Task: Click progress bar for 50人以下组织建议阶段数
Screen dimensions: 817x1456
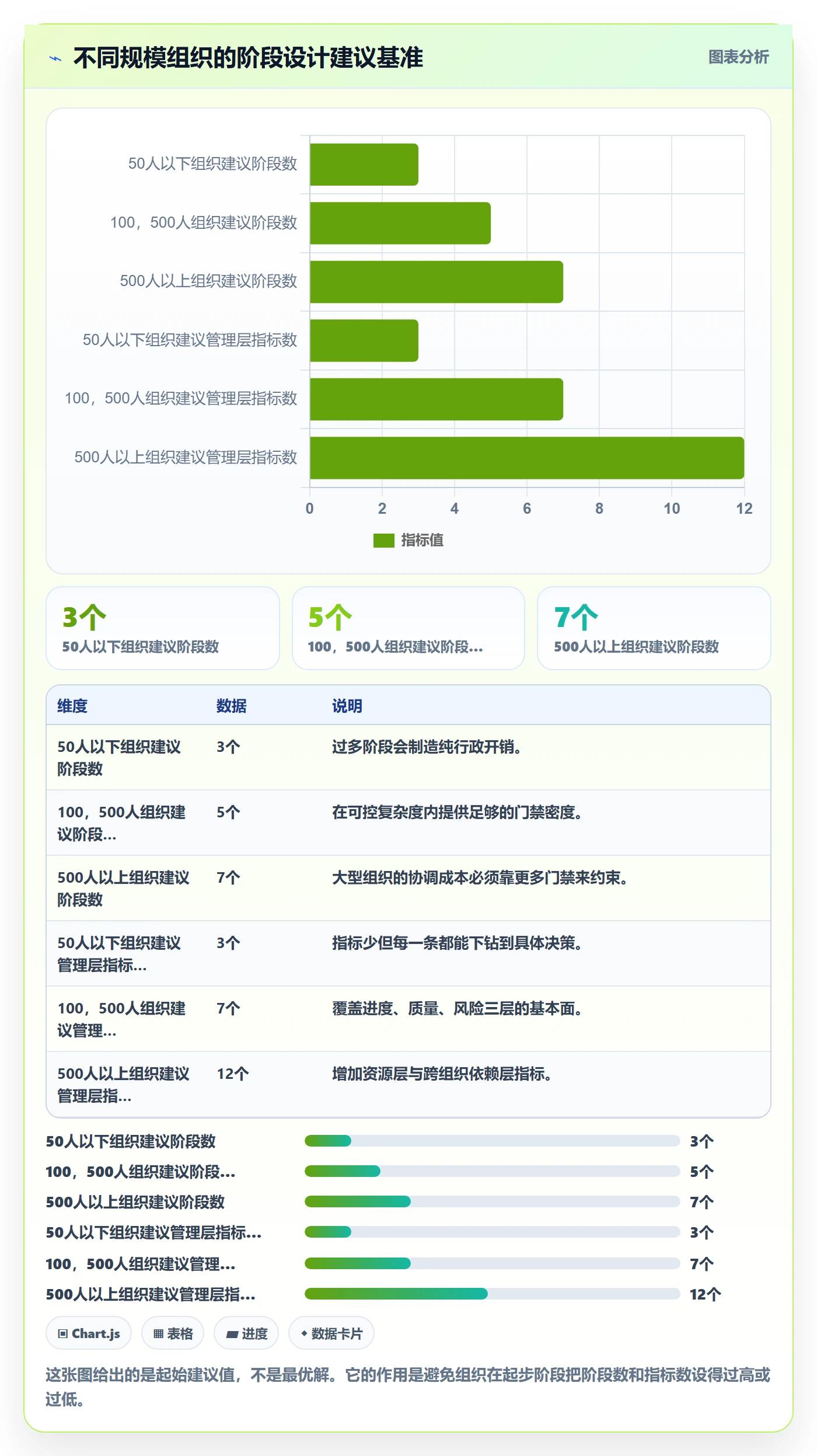Action: click(x=492, y=1141)
